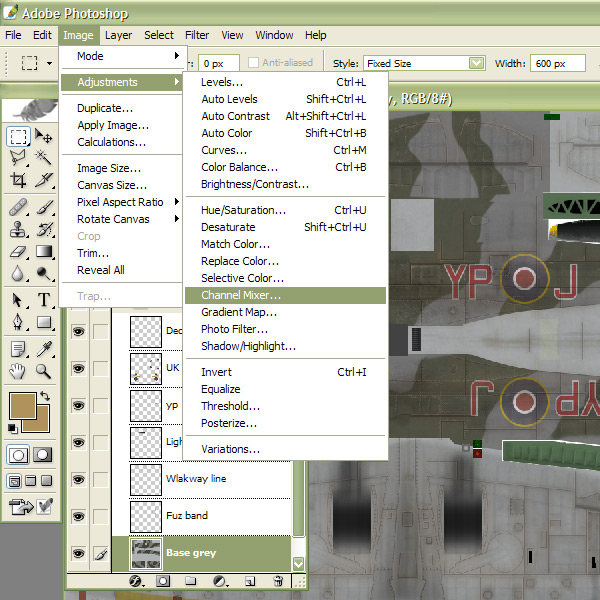Select the Slice tool
This screenshot has width=600, height=600.
(43, 179)
